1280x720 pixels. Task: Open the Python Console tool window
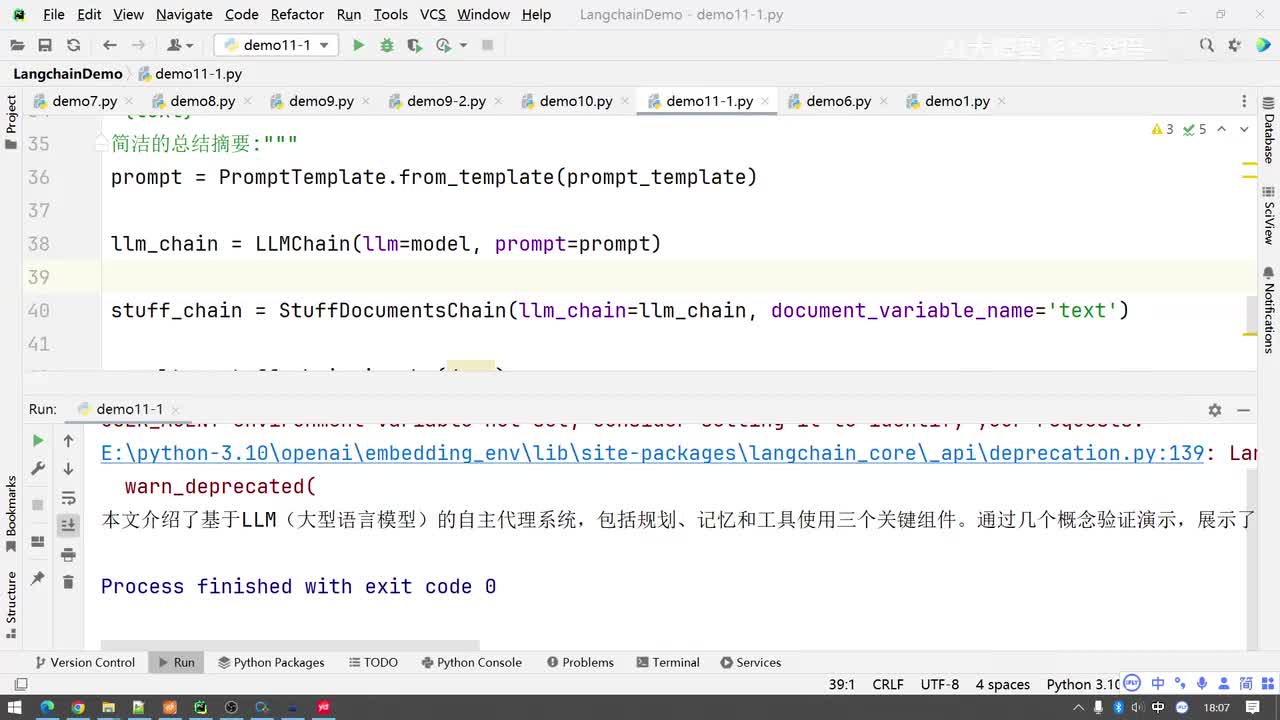coord(471,662)
